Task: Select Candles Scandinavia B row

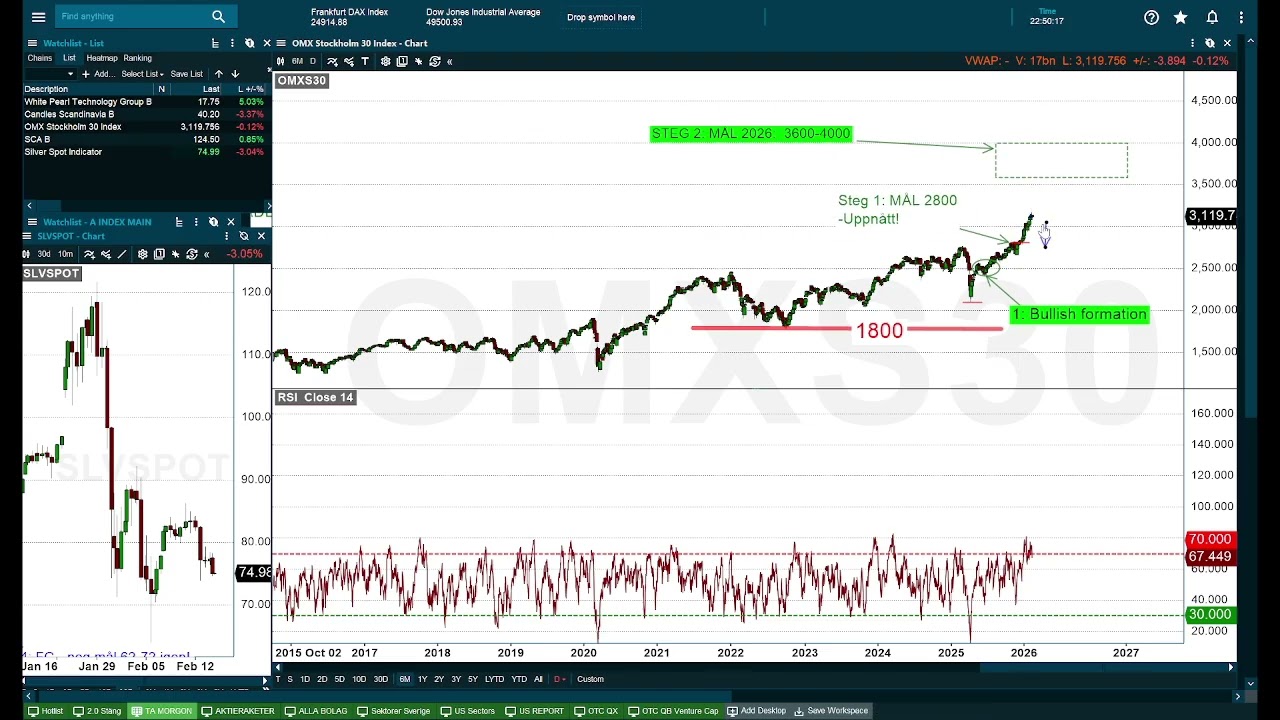Action: (145, 115)
